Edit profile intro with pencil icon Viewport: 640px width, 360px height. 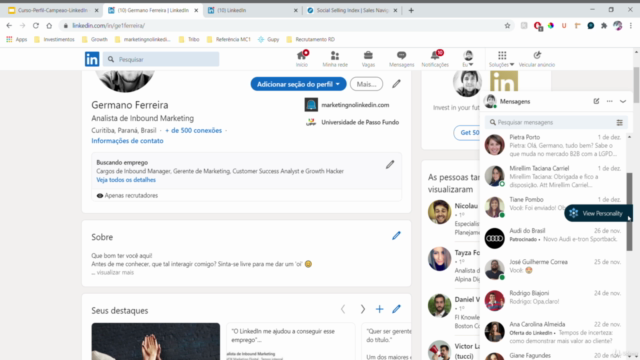click(x=396, y=84)
